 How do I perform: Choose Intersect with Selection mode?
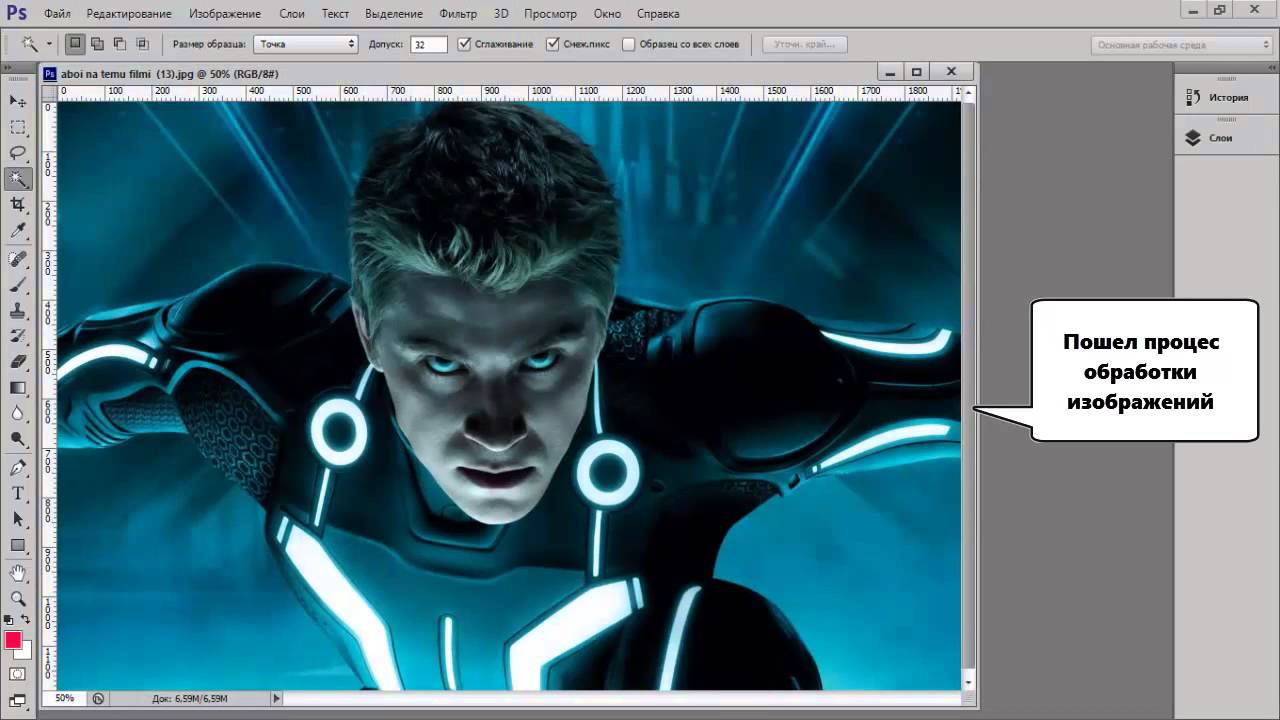click(x=142, y=44)
